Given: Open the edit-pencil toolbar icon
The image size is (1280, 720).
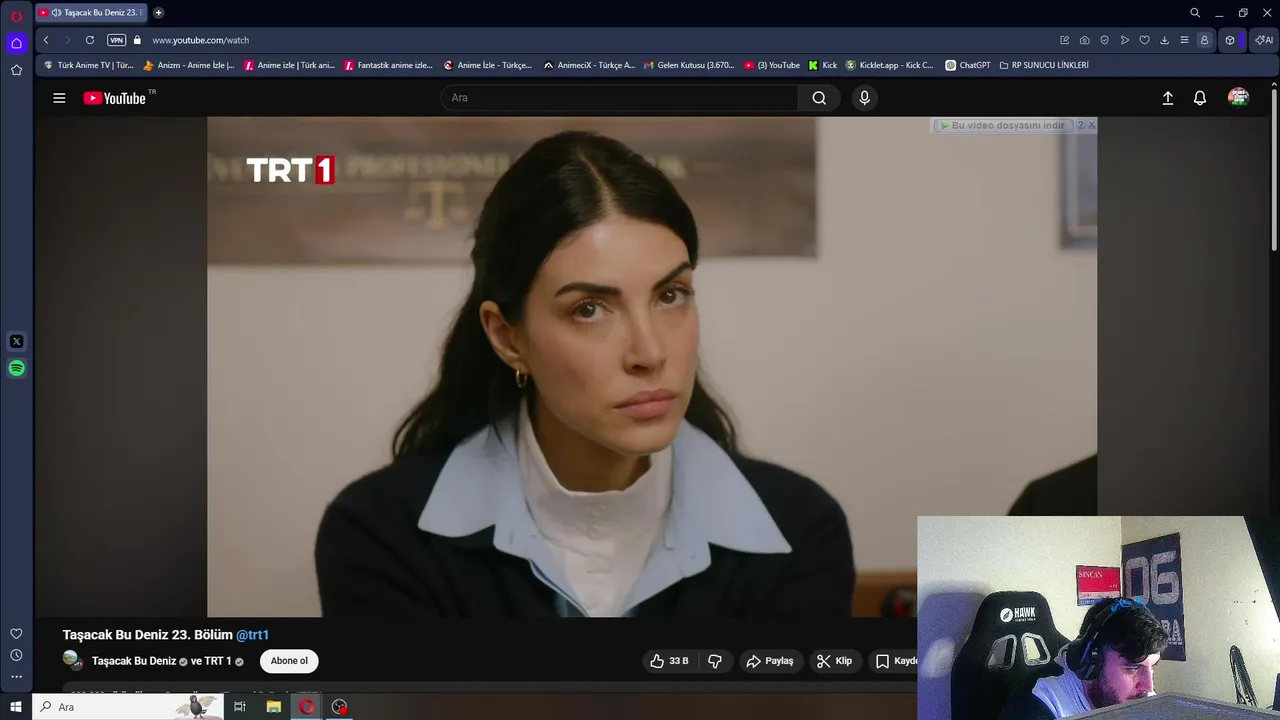Looking at the screenshot, I should [1065, 40].
